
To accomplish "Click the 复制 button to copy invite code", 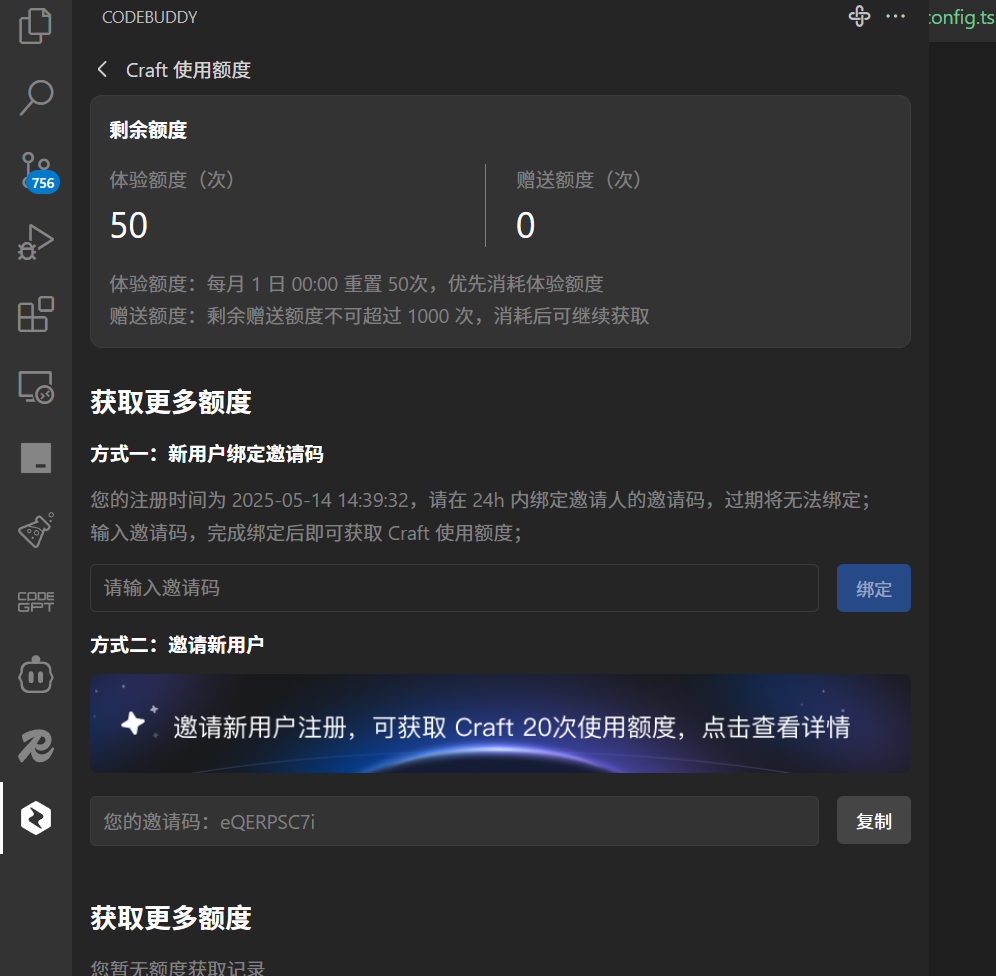I will [x=873, y=820].
